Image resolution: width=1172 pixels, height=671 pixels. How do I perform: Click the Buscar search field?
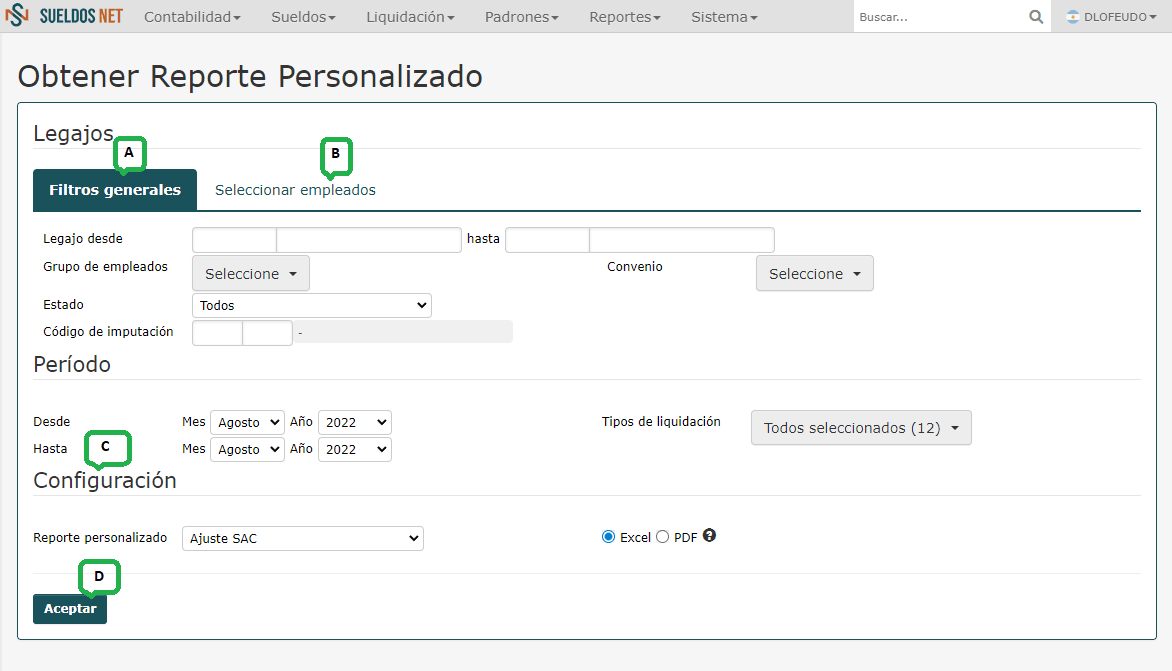coord(940,17)
